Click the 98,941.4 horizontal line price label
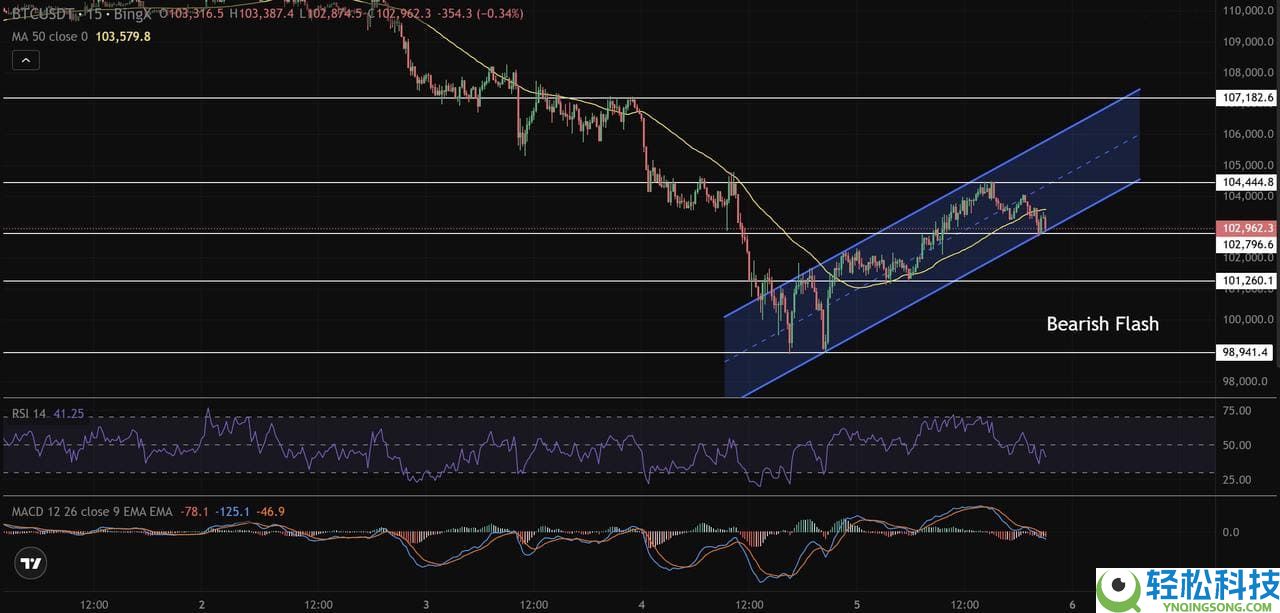The height and width of the screenshot is (613, 1280). coord(1247,352)
